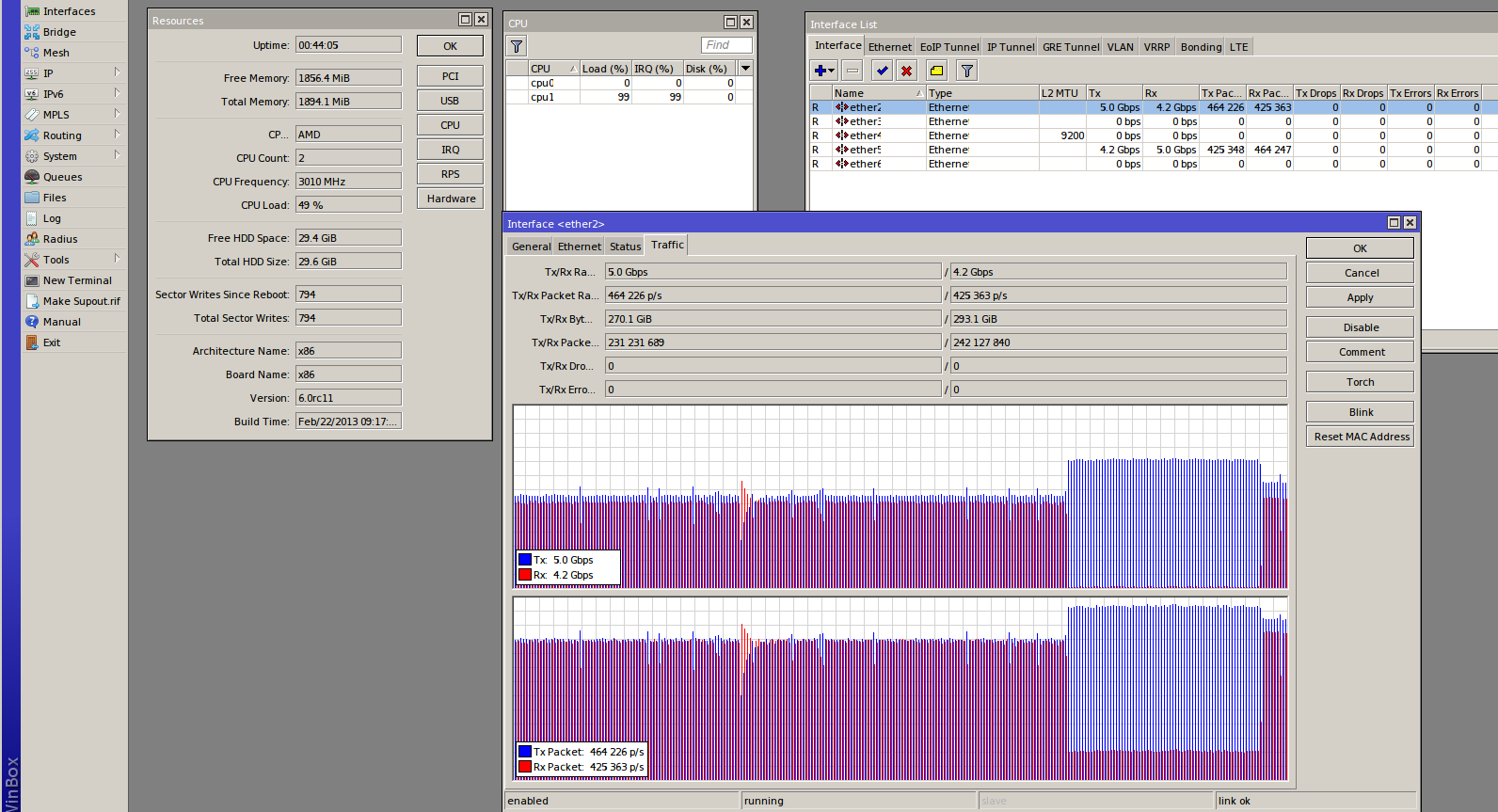The height and width of the screenshot is (812, 1498).
Task: Click Disable in ether2 dialog
Action: pyautogui.click(x=1360, y=327)
